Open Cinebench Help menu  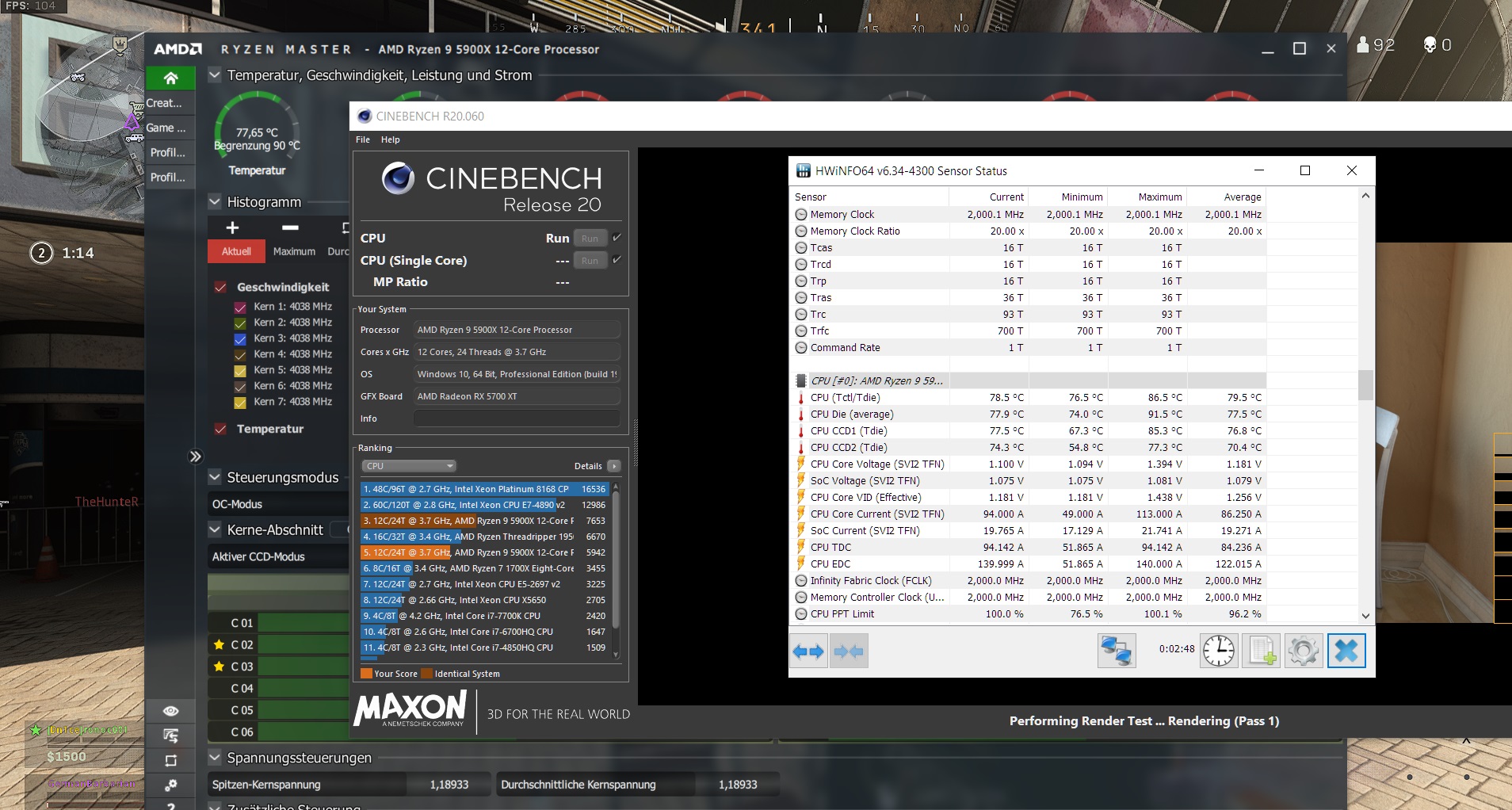point(391,139)
